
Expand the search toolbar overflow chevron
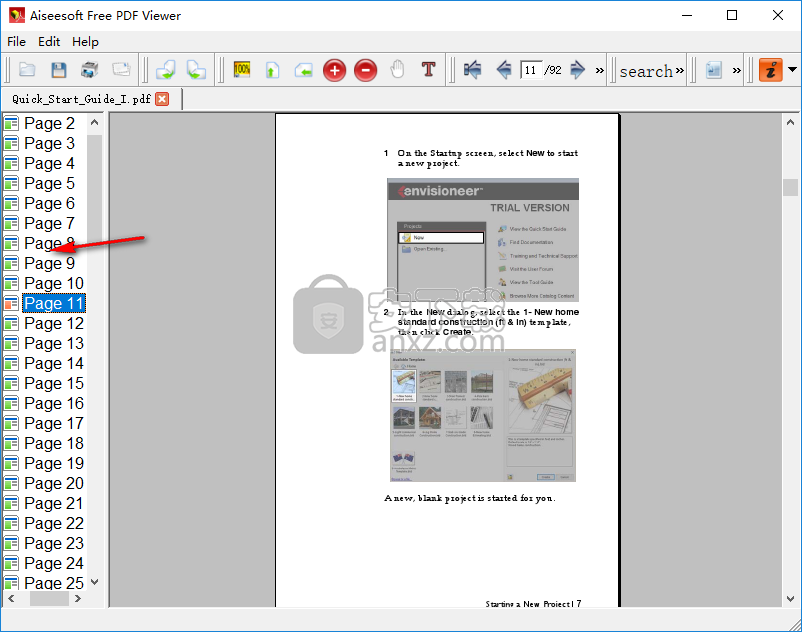click(680, 70)
